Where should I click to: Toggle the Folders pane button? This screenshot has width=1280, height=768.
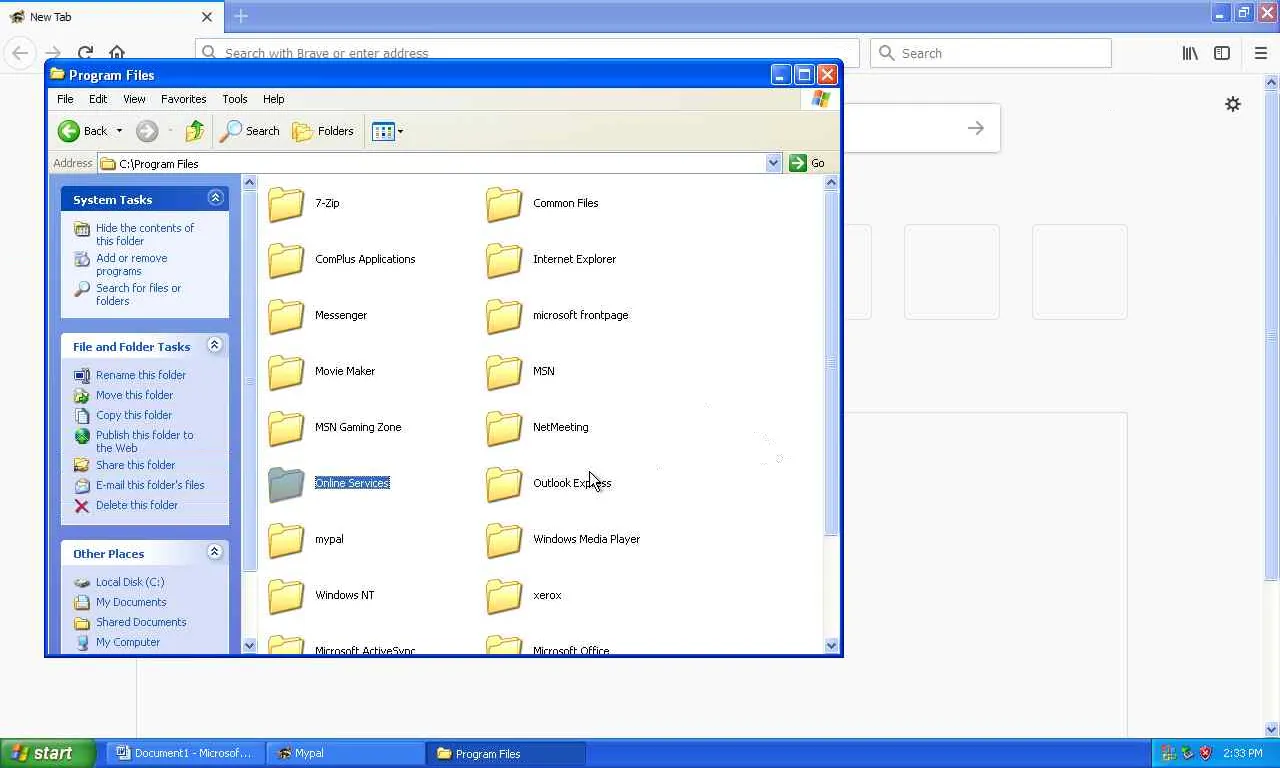pyautogui.click(x=323, y=131)
